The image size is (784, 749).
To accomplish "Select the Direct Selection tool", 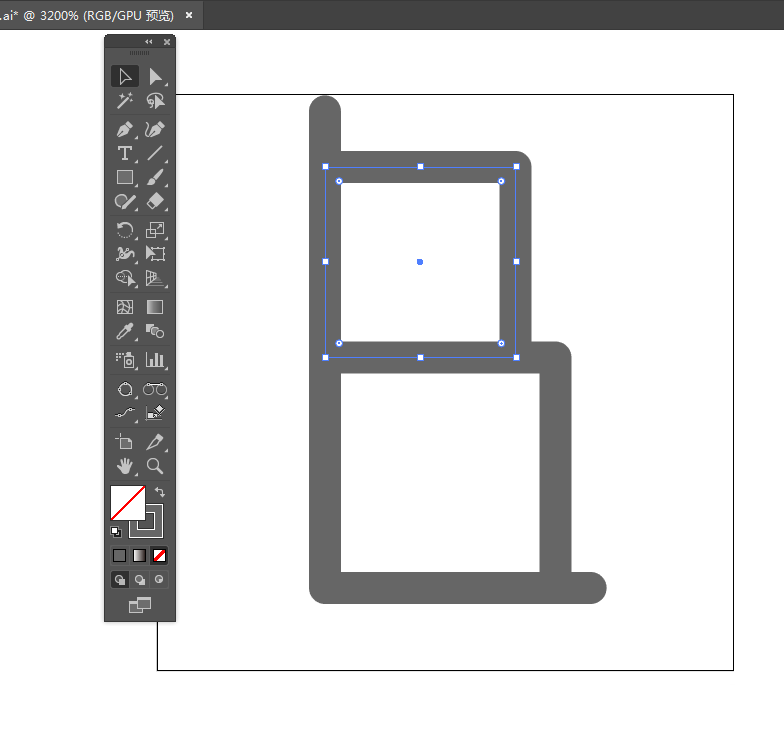I will point(155,76).
